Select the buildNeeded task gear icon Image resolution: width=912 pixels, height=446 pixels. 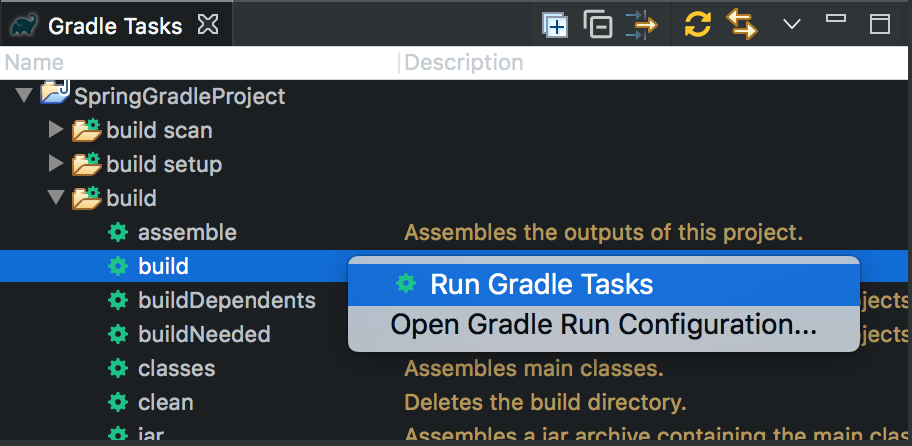coord(118,334)
